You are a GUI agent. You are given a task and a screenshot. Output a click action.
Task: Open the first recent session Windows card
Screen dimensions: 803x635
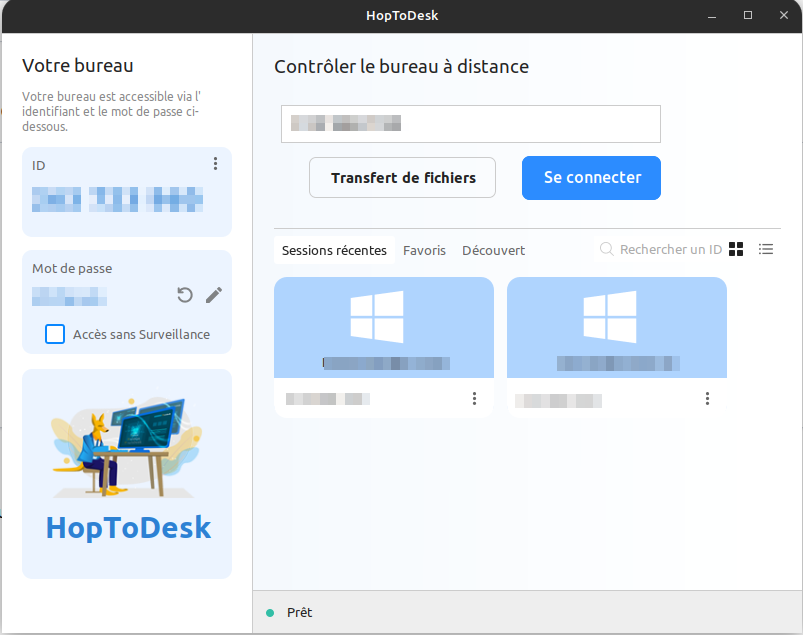click(383, 328)
